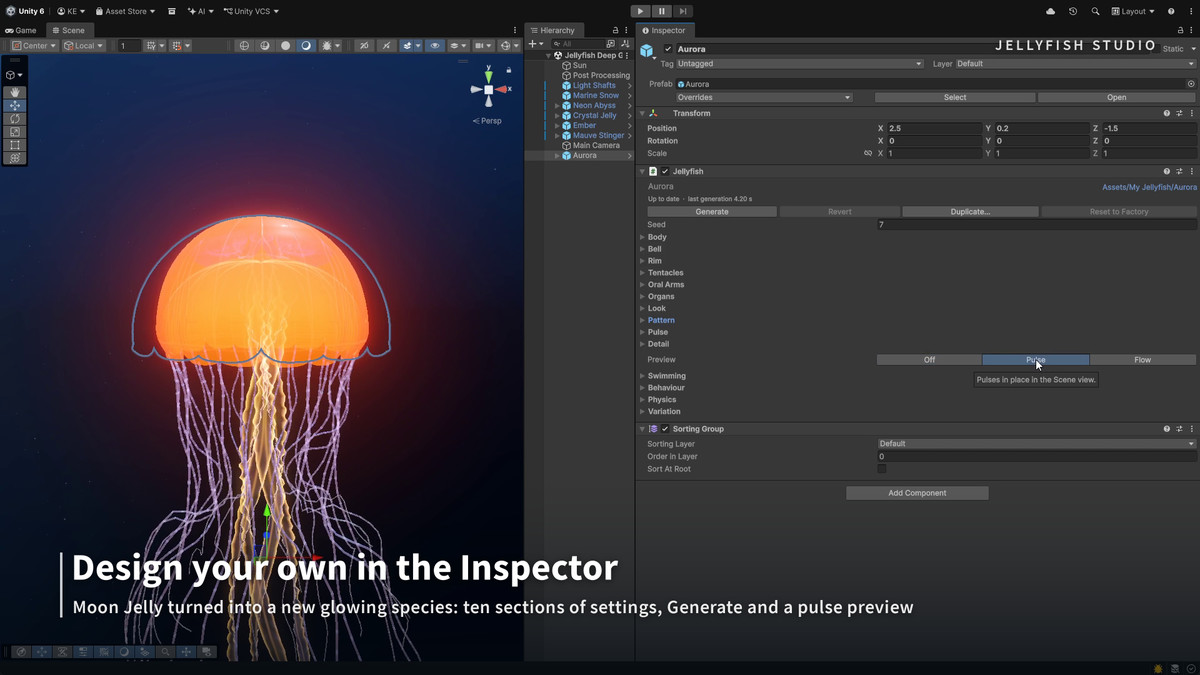
Task: Select the Hand (view) tool
Action: [x=15, y=93]
